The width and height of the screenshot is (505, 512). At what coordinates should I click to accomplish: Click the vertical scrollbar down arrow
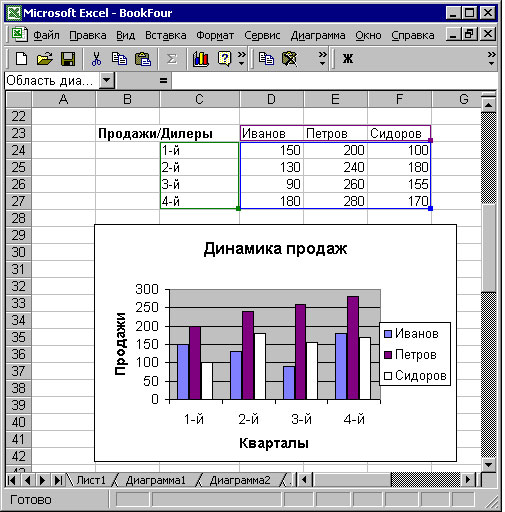[x=488, y=464]
